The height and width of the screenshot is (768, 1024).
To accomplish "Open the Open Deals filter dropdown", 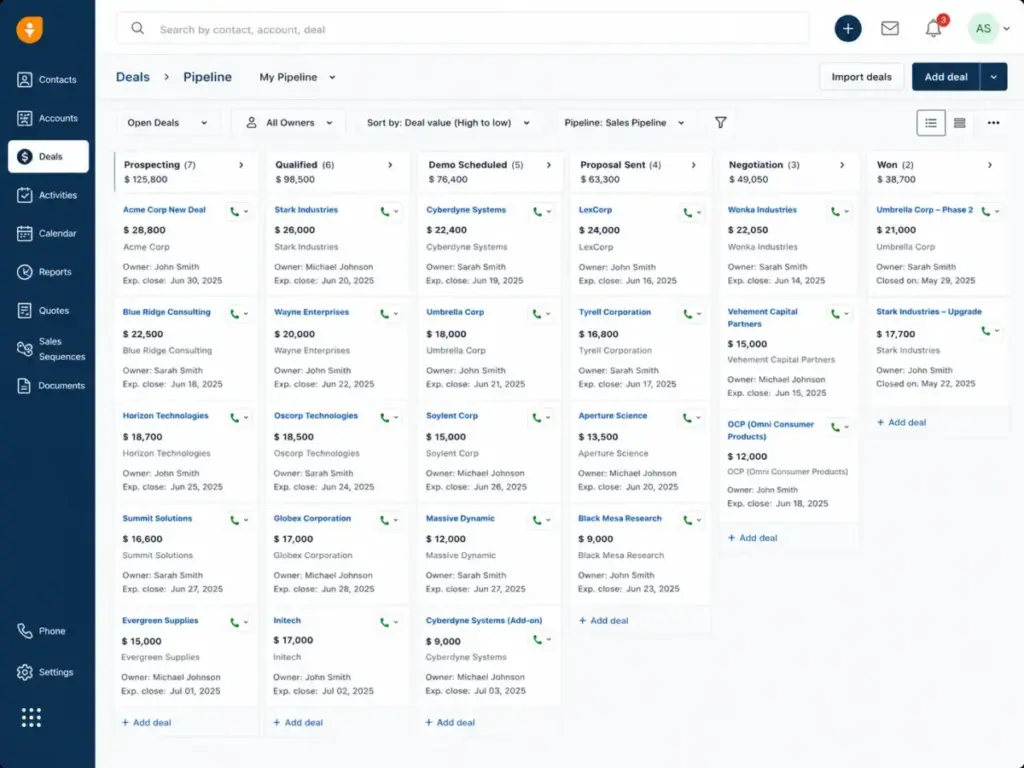I will point(167,123).
